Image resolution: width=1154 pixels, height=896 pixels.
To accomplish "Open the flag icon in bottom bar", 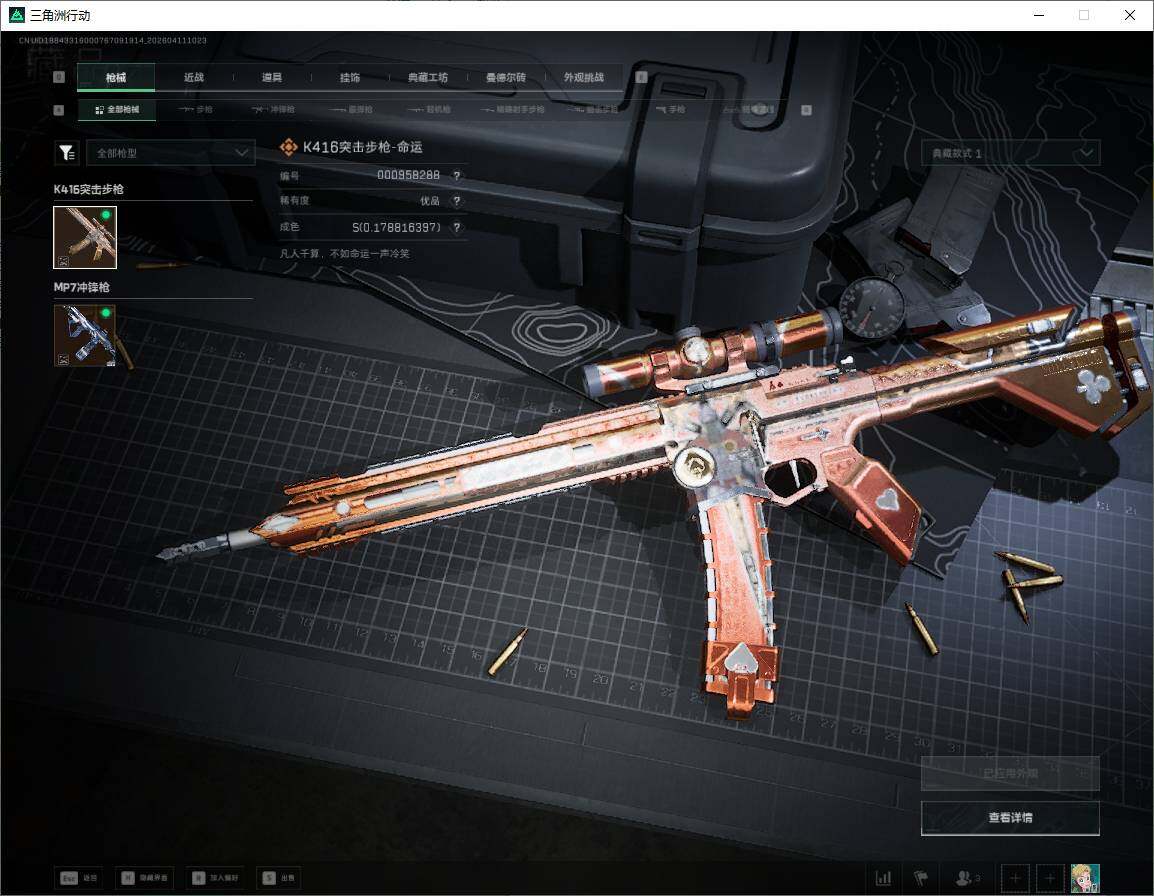I will pos(921,878).
